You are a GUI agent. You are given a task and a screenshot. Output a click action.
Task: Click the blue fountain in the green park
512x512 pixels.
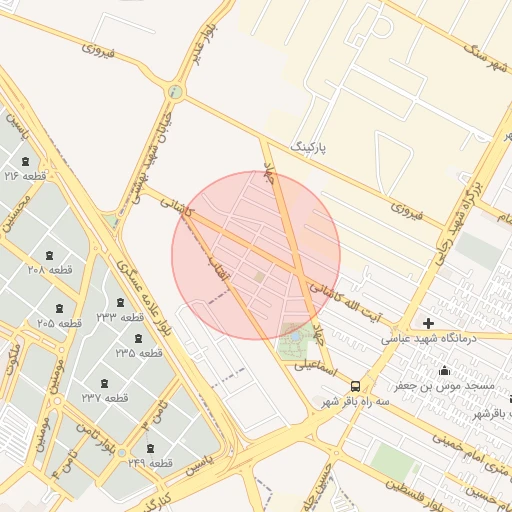point(295,337)
